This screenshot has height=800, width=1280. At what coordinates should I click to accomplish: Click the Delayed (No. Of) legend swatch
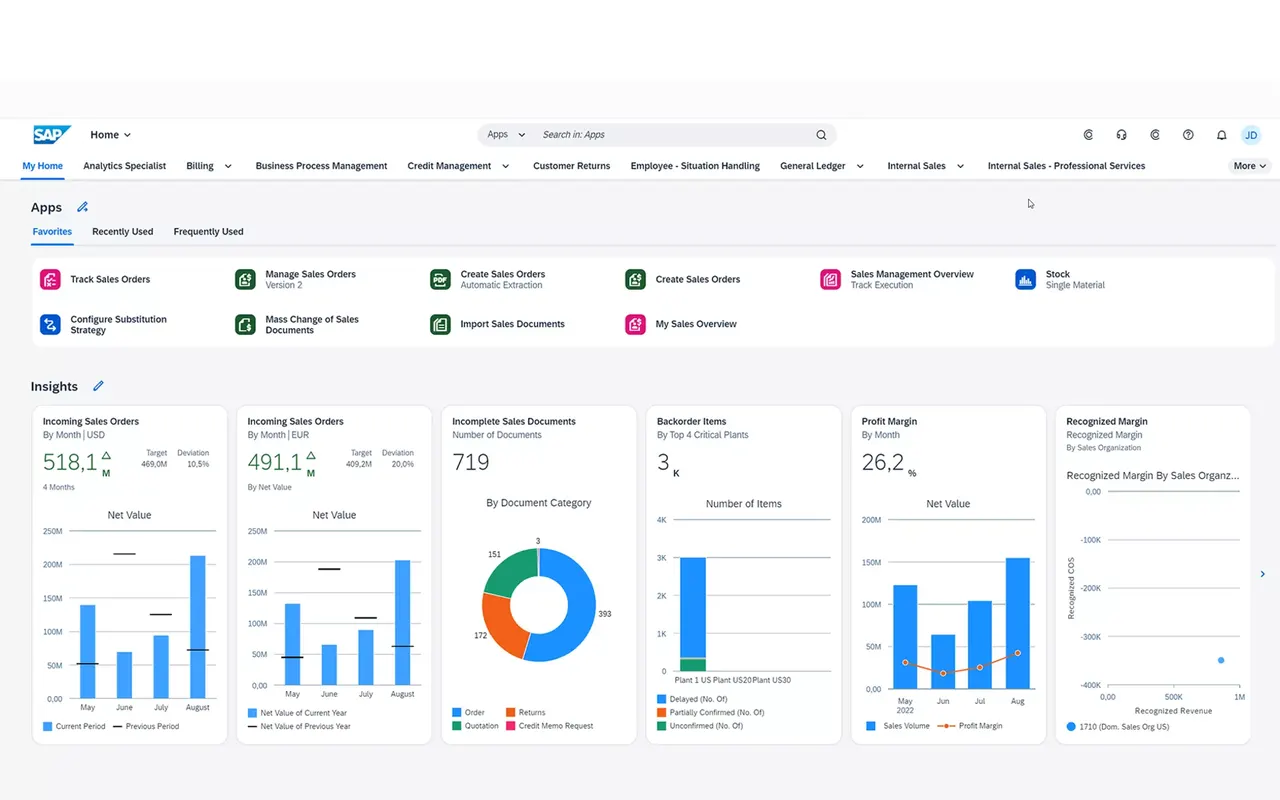click(x=661, y=699)
